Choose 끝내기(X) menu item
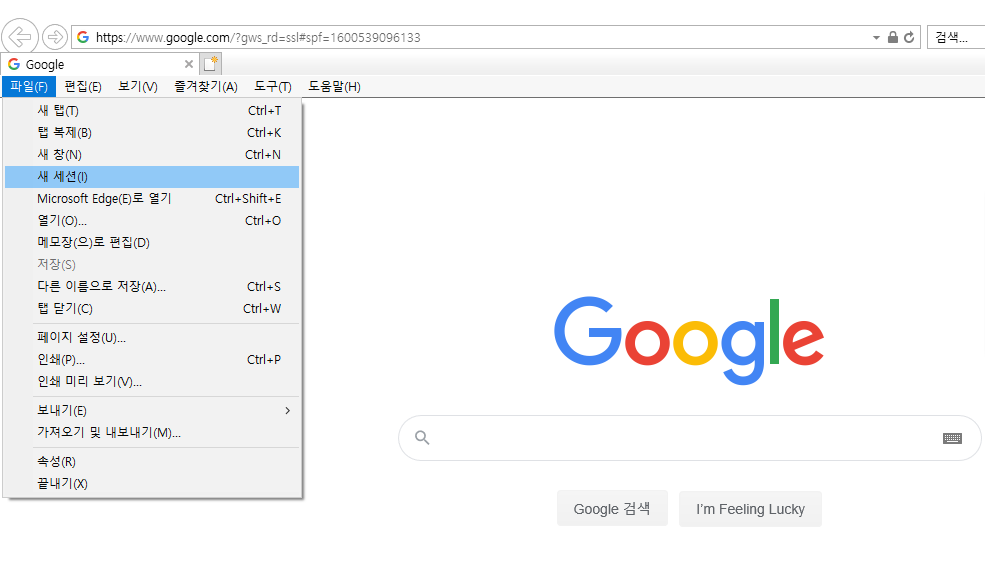Viewport: 985px width, 584px height. click(x=152, y=484)
